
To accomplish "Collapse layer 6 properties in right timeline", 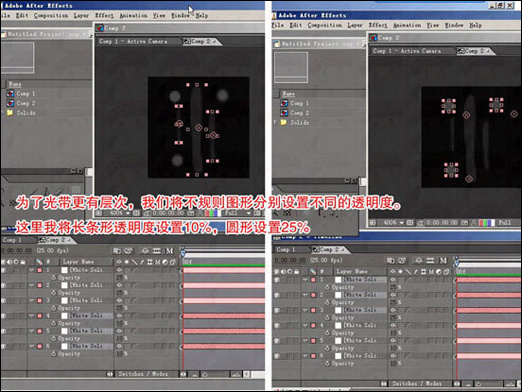I will click(305, 356).
